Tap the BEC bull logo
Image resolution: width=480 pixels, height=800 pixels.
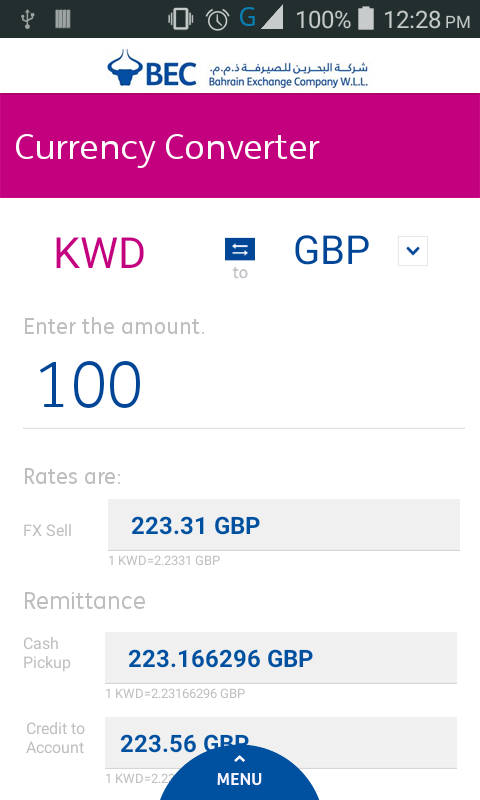[124, 67]
